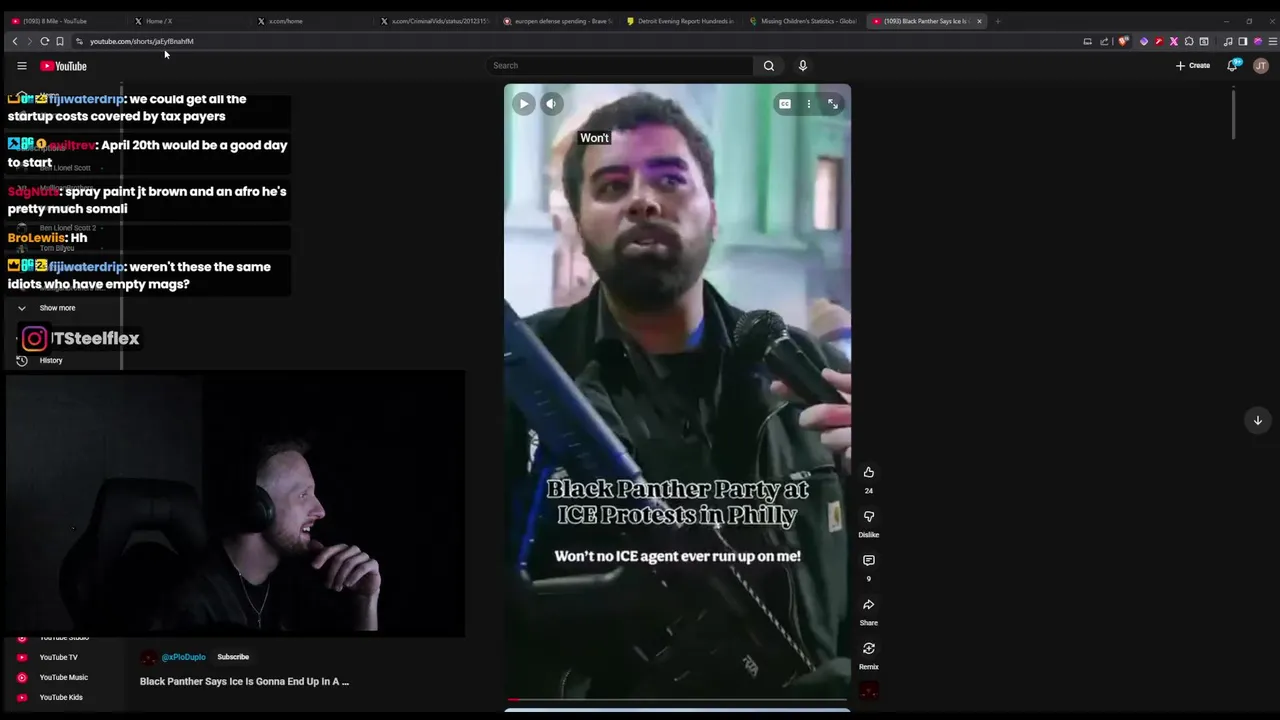This screenshot has width=1280, height=720.
Task: Open the YouTube guide hamburger menu
Action: pyautogui.click(x=21, y=66)
